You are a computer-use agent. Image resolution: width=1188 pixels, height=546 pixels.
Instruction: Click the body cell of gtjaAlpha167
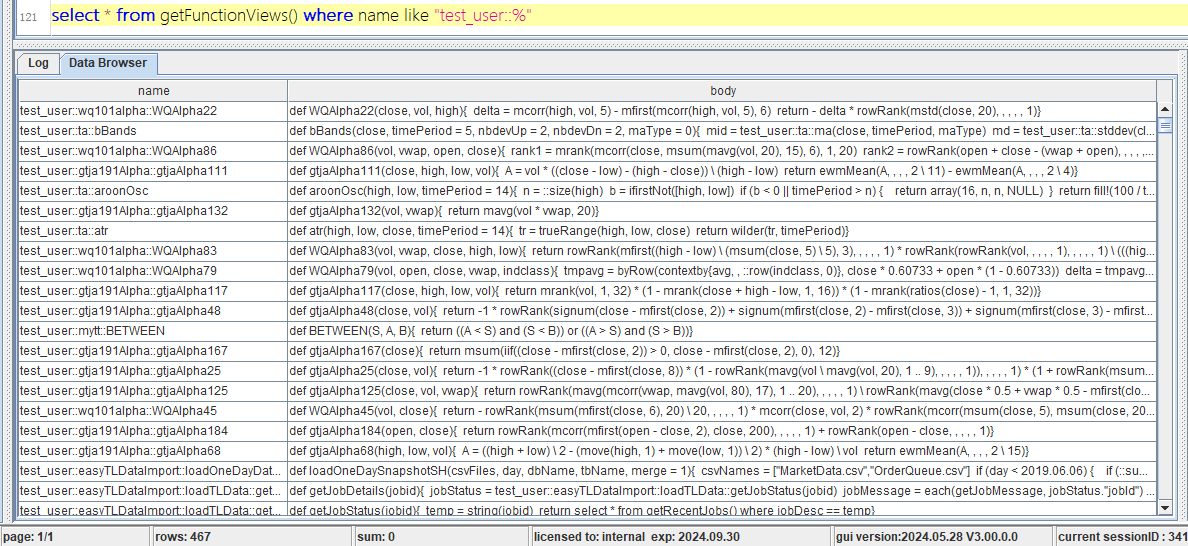tap(722, 351)
